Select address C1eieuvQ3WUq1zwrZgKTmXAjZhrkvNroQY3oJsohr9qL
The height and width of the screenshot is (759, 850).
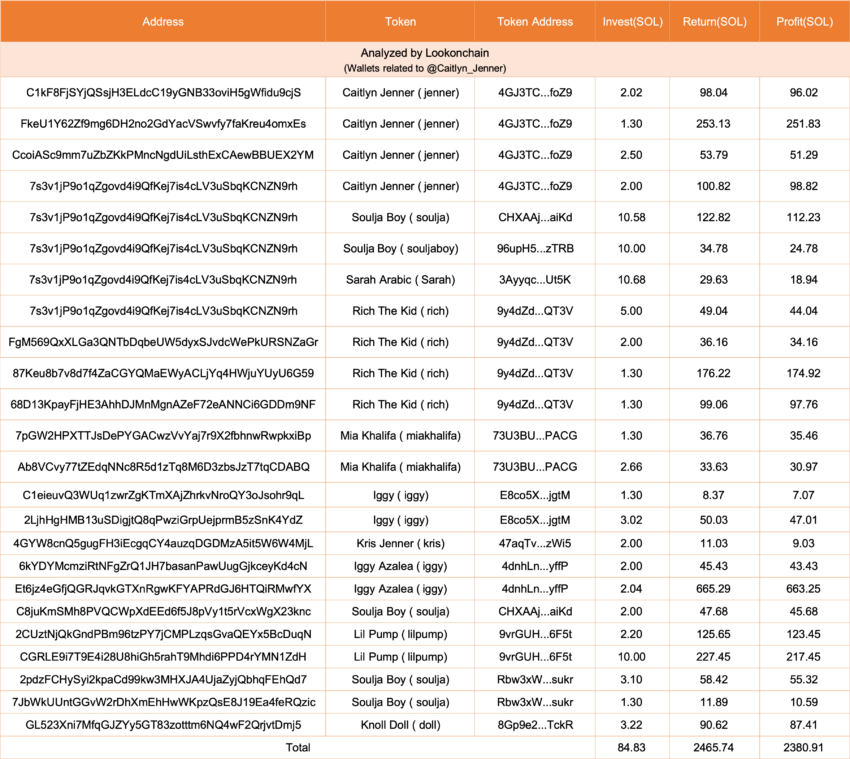[x=163, y=495]
